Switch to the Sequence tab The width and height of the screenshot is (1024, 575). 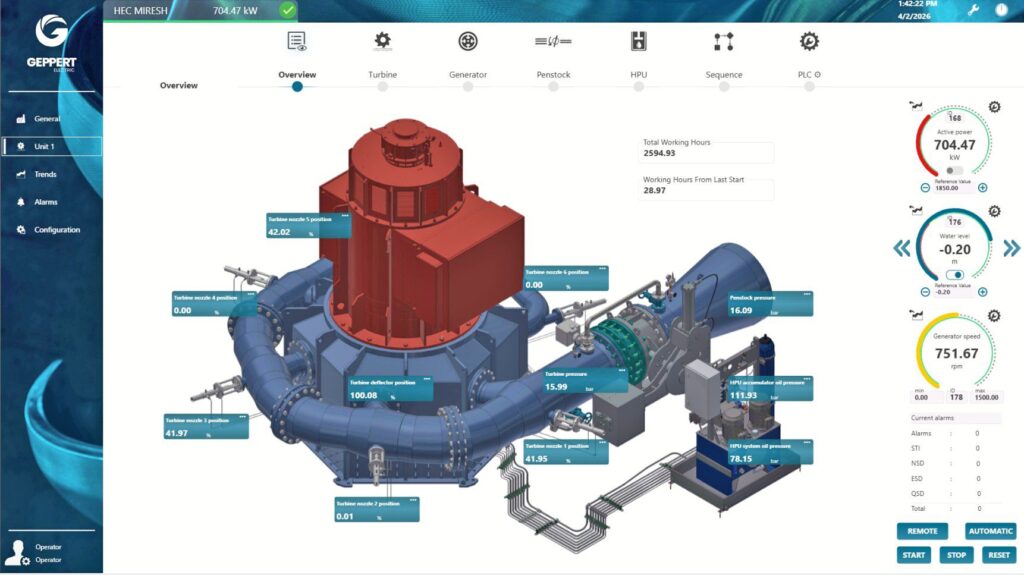(724, 74)
